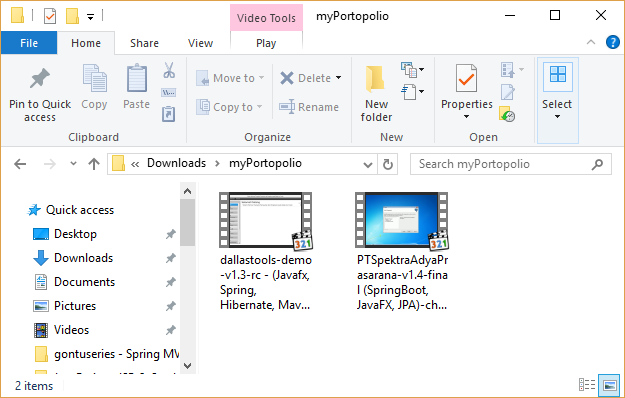Unpin Downloads using its pin icon
This screenshot has height=398, width=625.
click(x=171, y=258)
